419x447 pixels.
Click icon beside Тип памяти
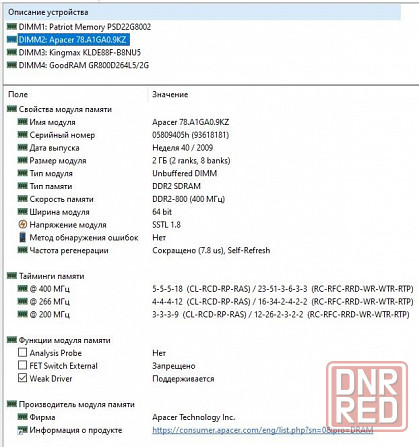click(x=22, y=186)
